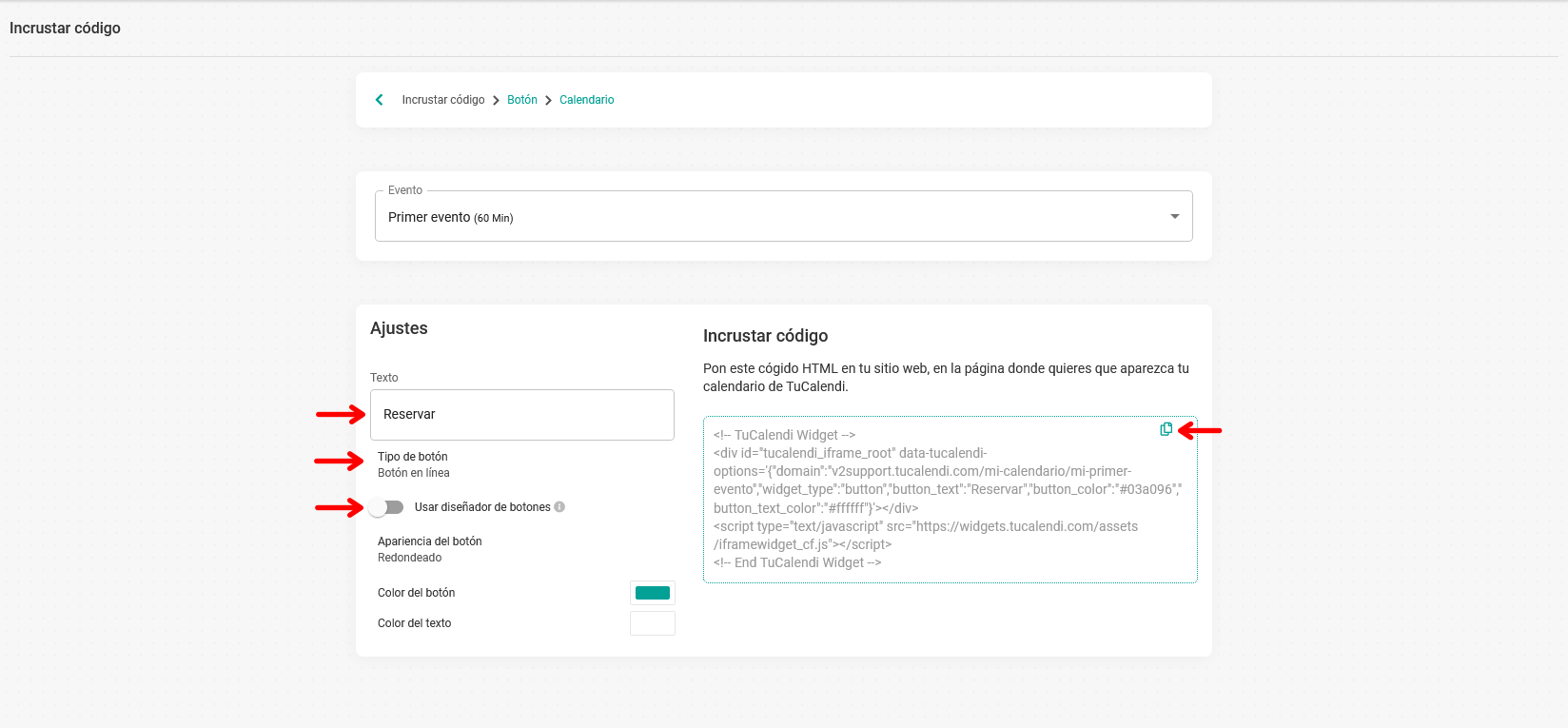Go to 'Incrustar código' breadcrumb
1568x728 pixels.
(443, 100)
